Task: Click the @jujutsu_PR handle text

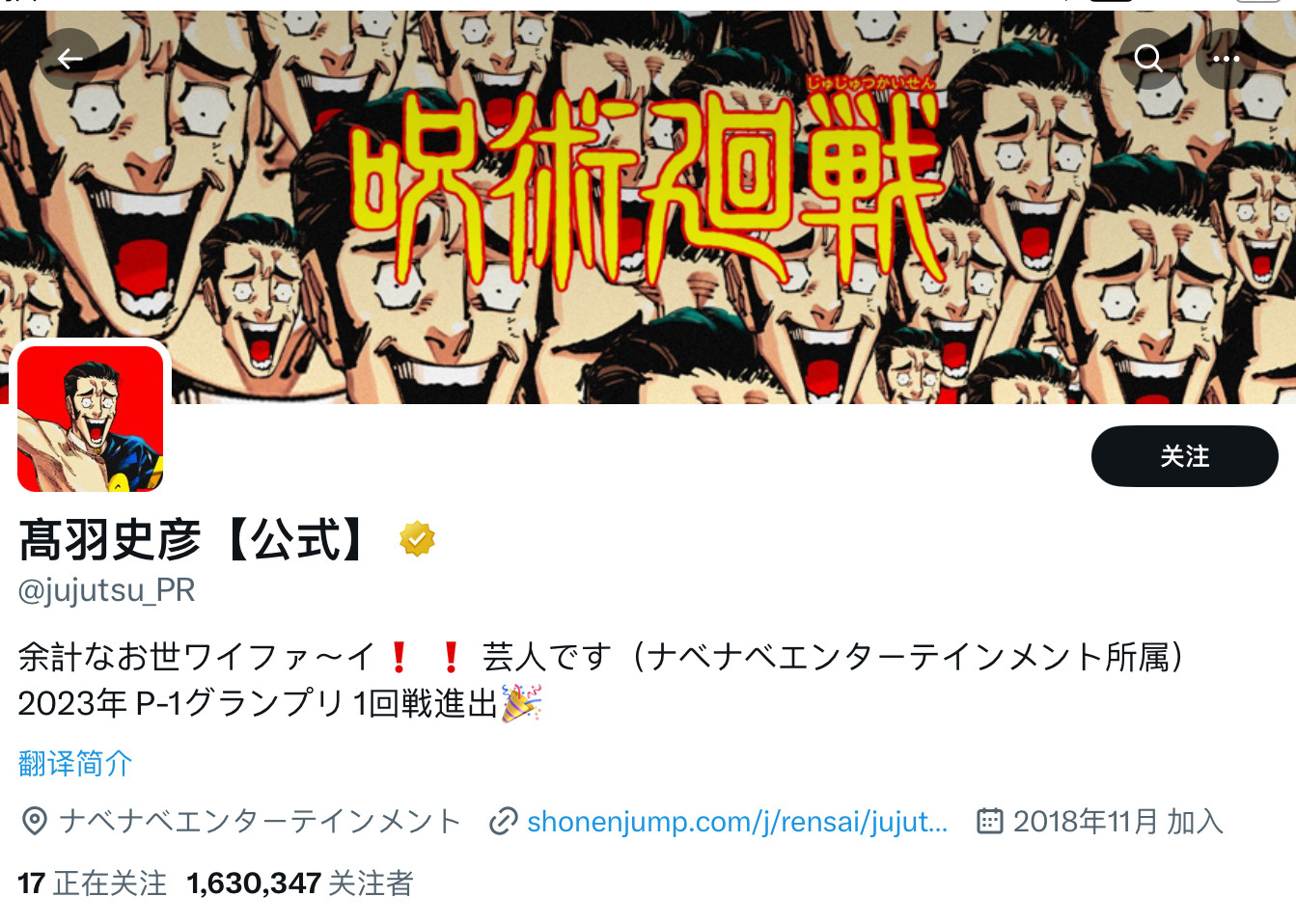Action: point(106,590)
